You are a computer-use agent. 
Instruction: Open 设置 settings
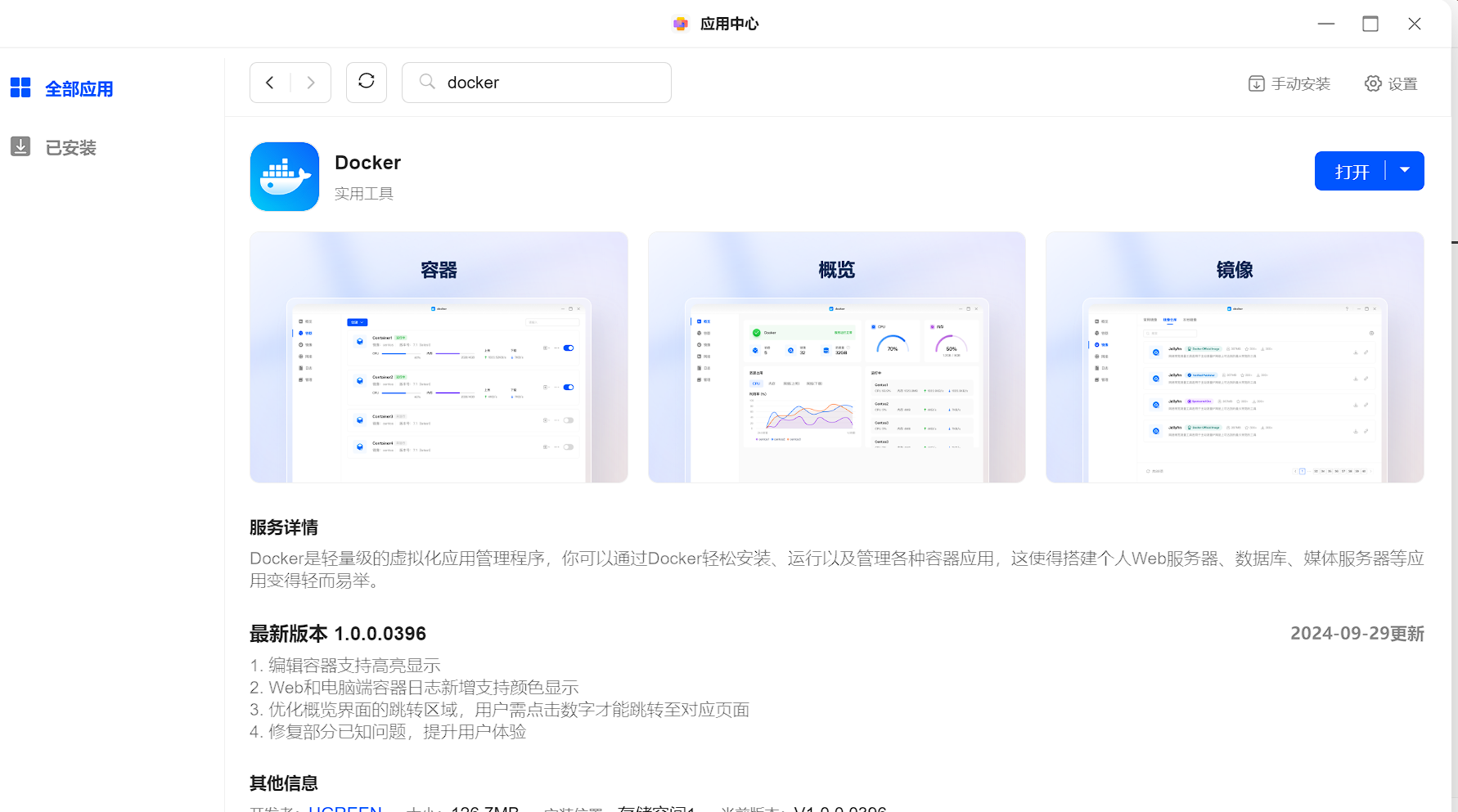[x=1391, y=83]
